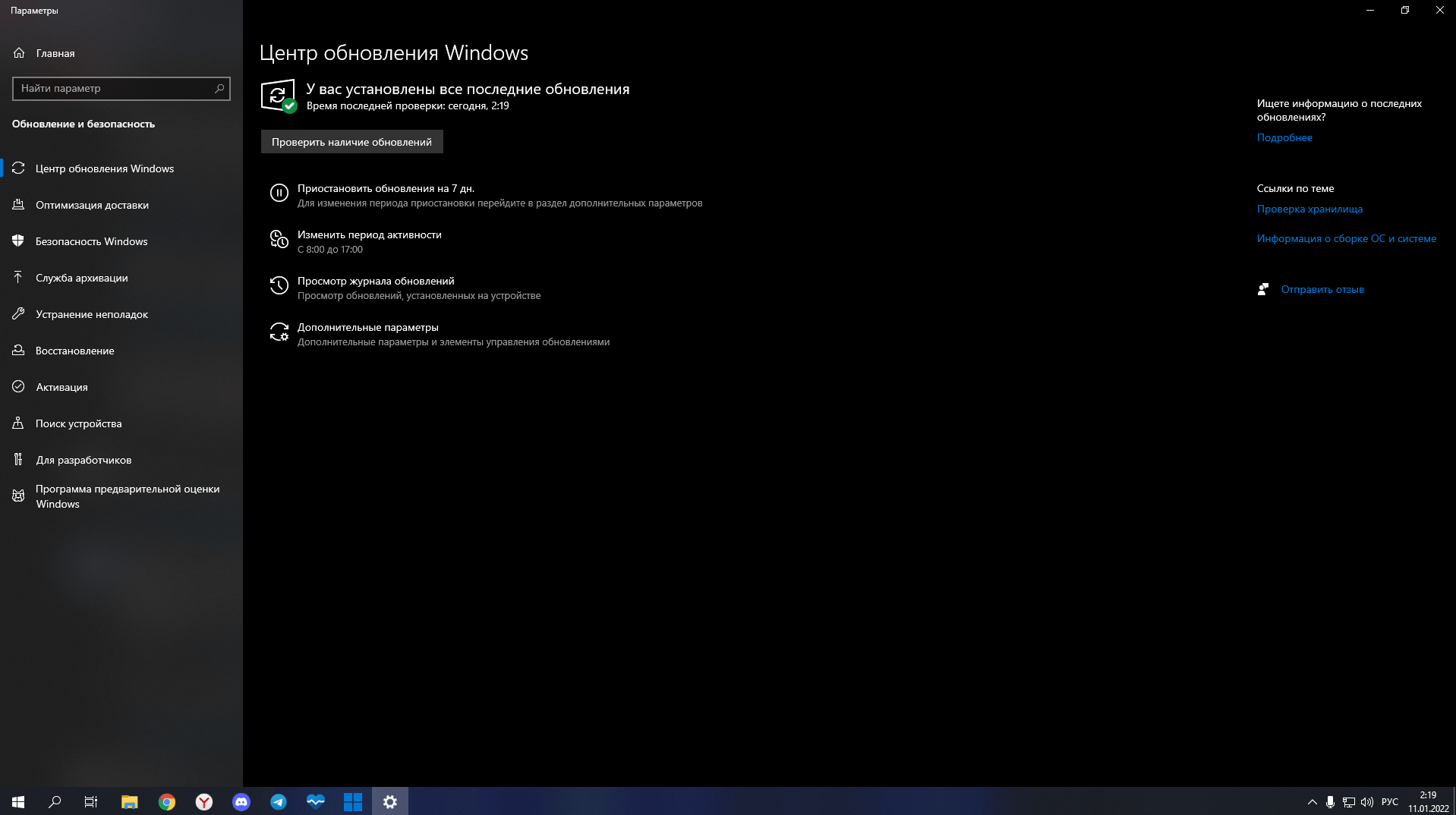Click the Delivery Optimization icon in sidebar
The width and height of the screenshot is (1456, 815).
click(19, 205)
